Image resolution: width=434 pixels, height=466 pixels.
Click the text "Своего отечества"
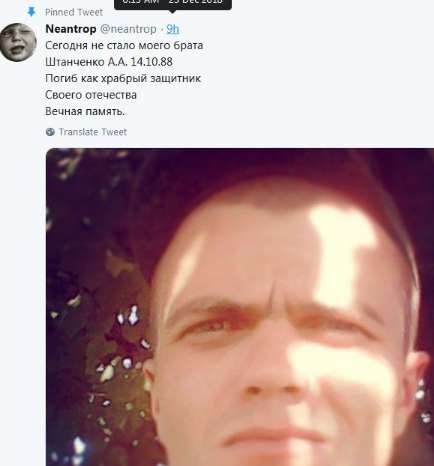91,95
